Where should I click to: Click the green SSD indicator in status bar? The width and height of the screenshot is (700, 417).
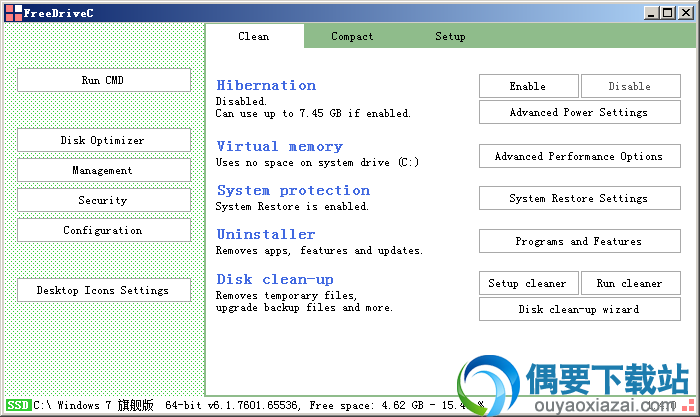(x=18, y=405)
